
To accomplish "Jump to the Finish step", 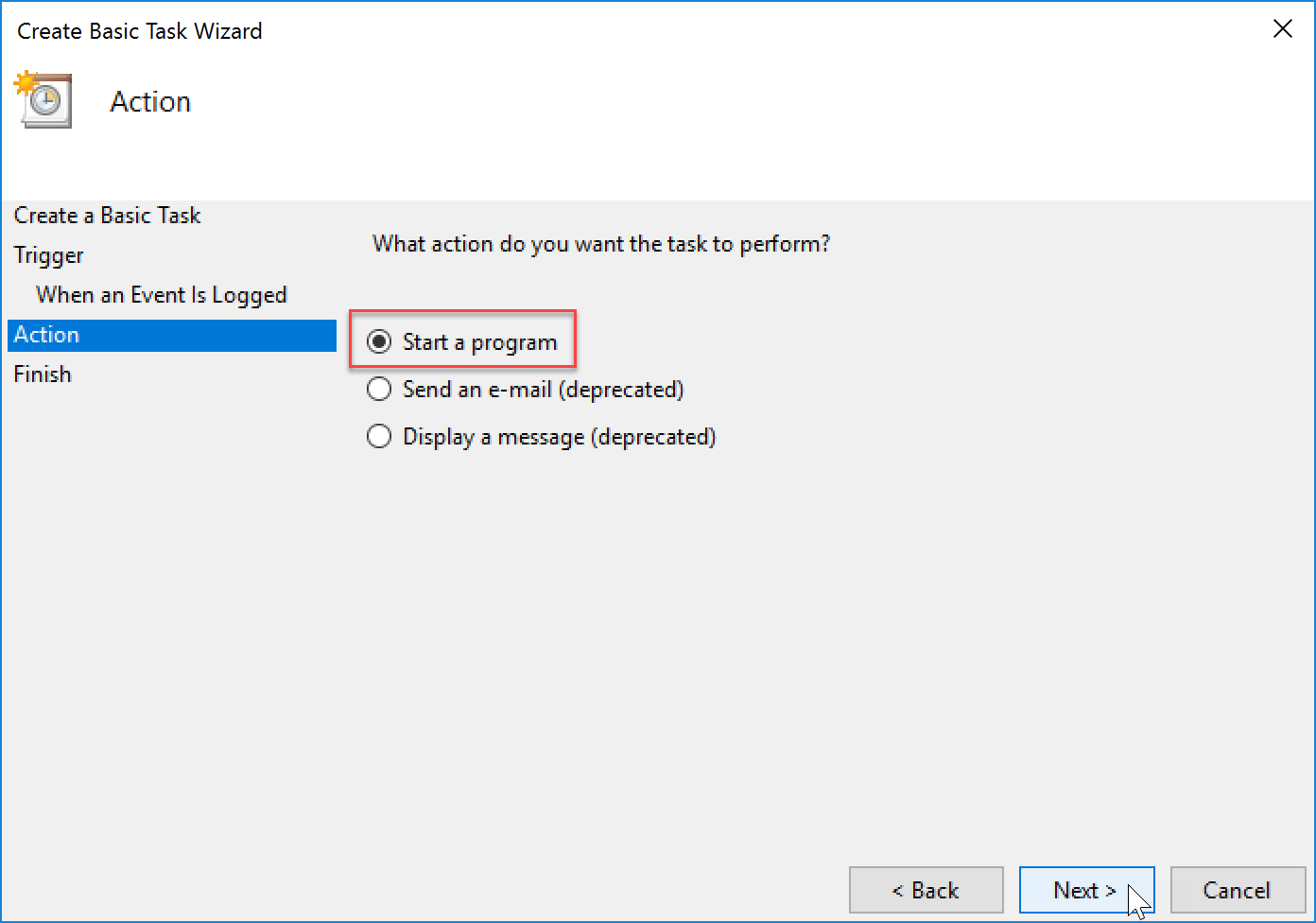I will 43,374.
